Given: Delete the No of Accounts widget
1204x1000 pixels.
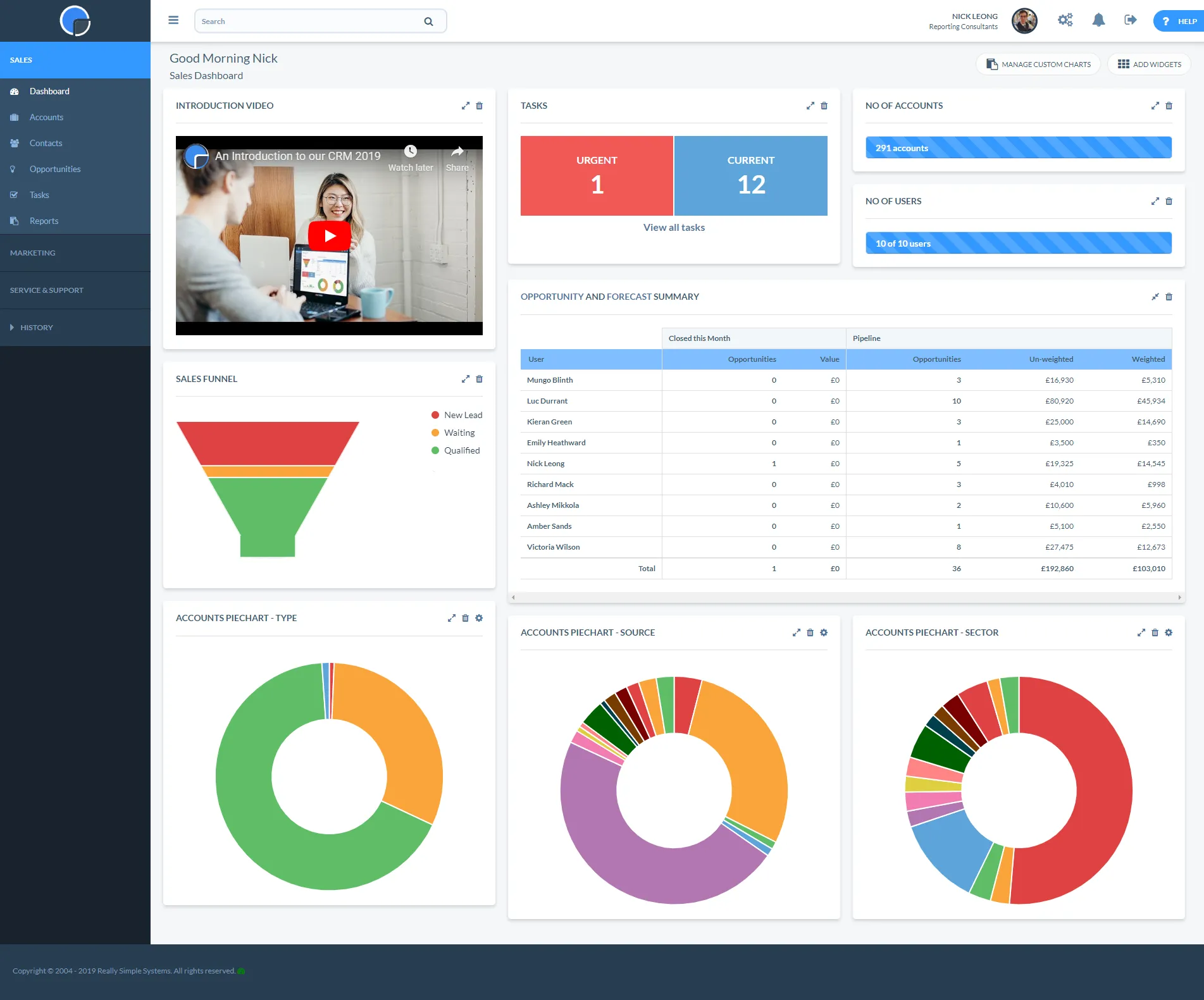Looking at the screenshot, I should [x=1169, y=106].
